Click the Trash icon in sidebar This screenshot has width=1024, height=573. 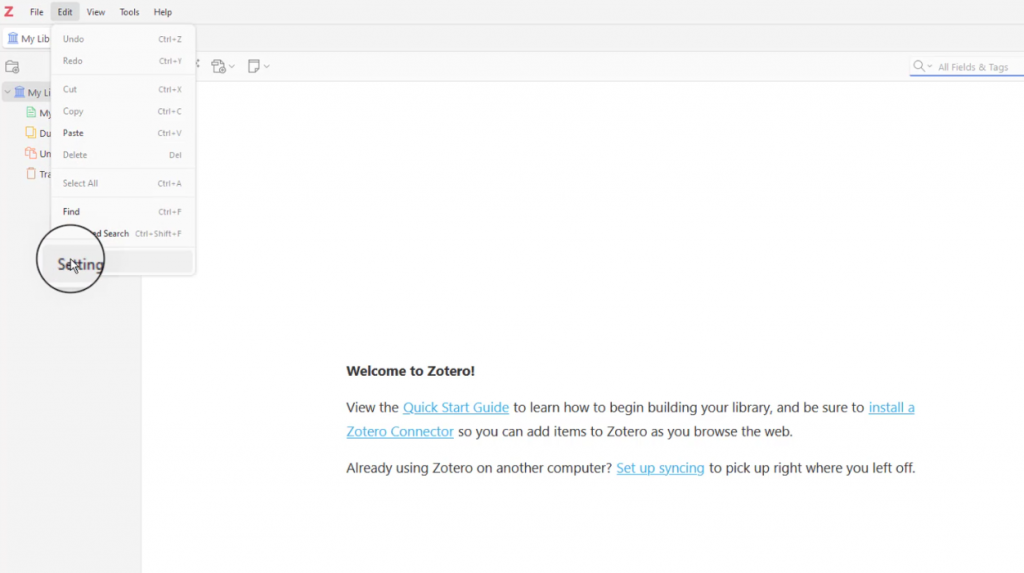[31, 174]
